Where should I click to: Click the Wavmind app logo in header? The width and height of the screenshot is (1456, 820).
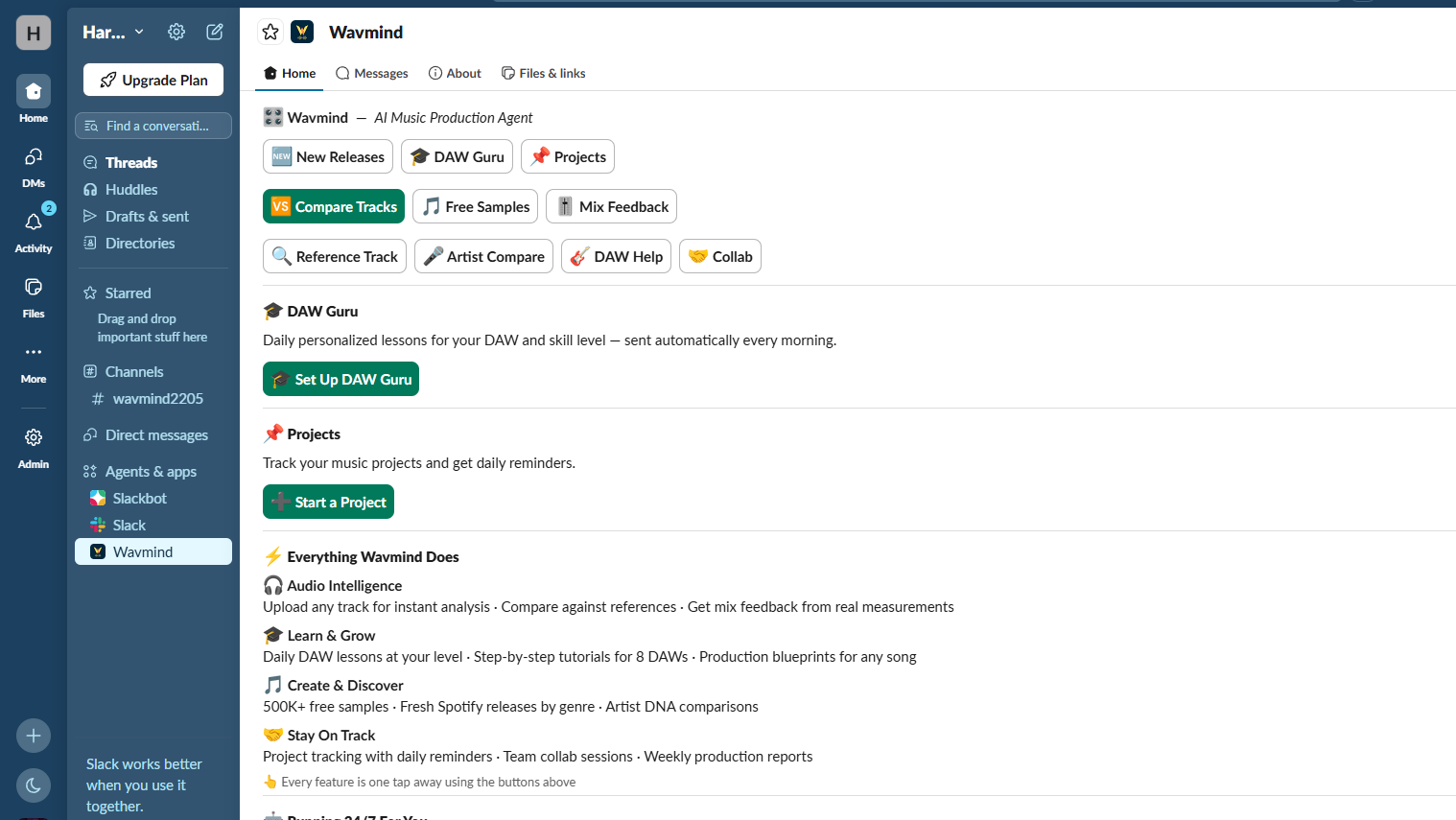[302, 32]
